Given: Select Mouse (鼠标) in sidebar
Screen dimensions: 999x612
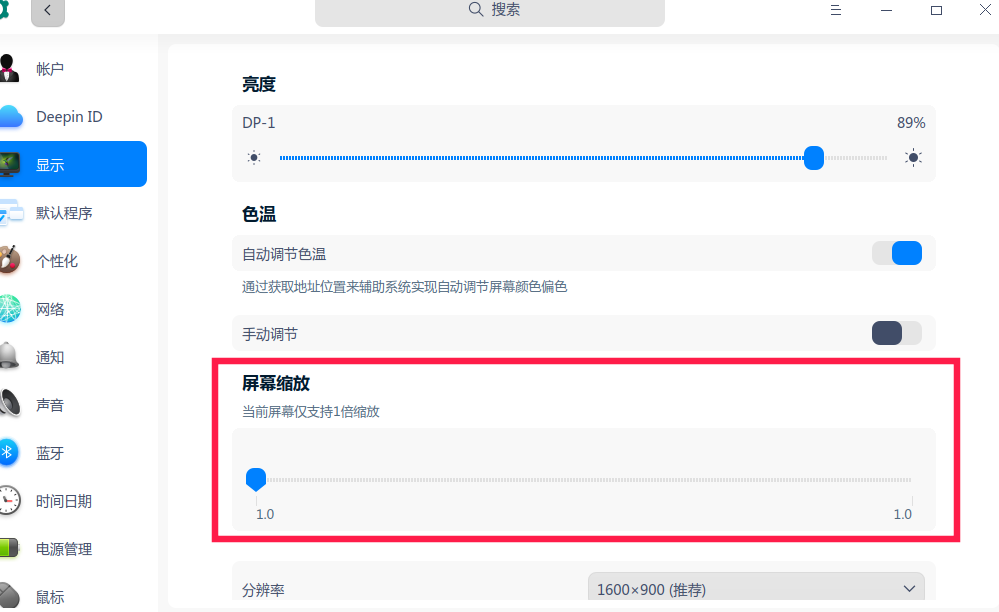Looking at the screenshot, I should pyautogui.click(x=50, y=597).
